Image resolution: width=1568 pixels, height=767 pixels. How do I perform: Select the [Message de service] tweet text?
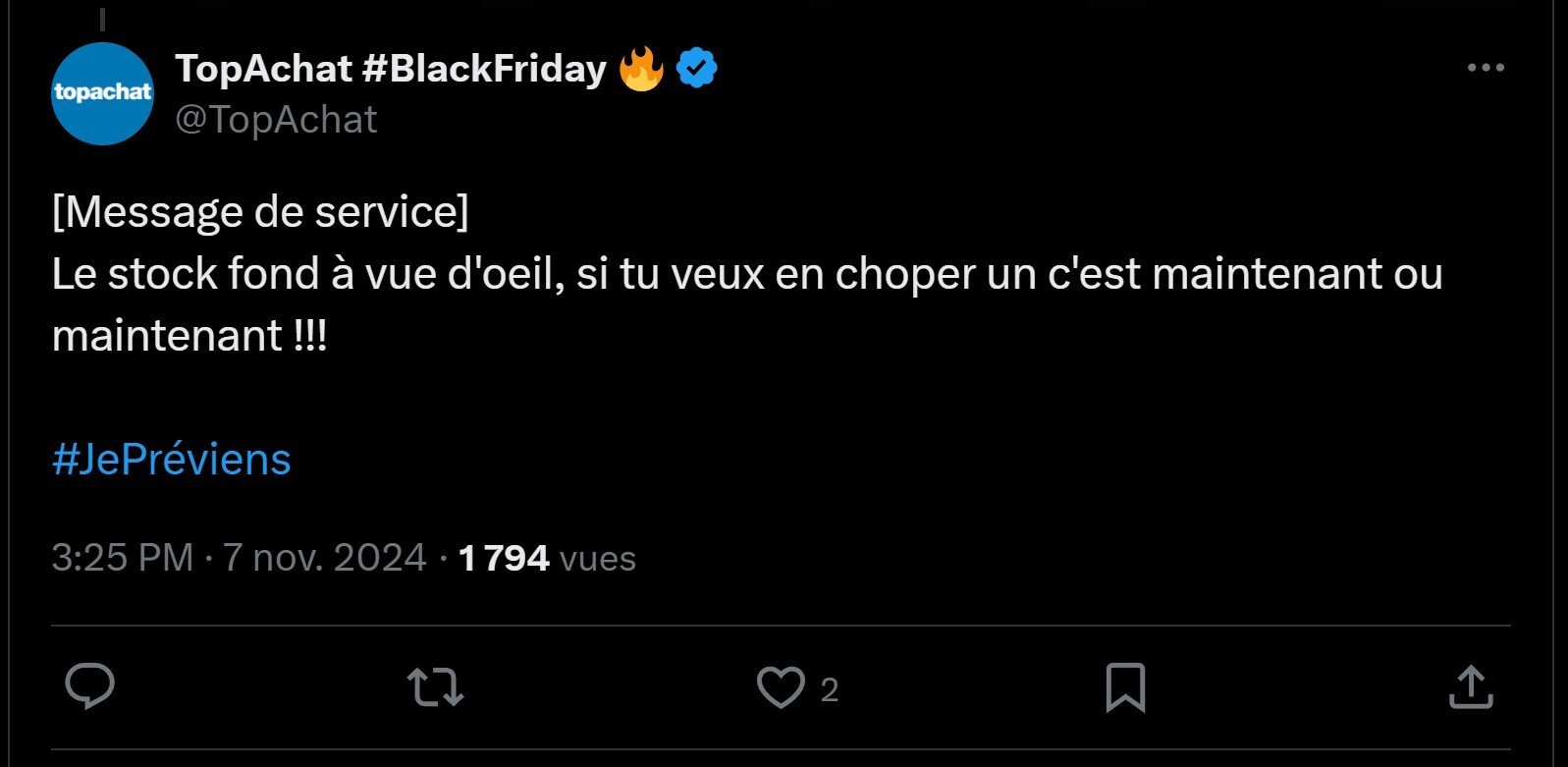[x=260, y=209]
